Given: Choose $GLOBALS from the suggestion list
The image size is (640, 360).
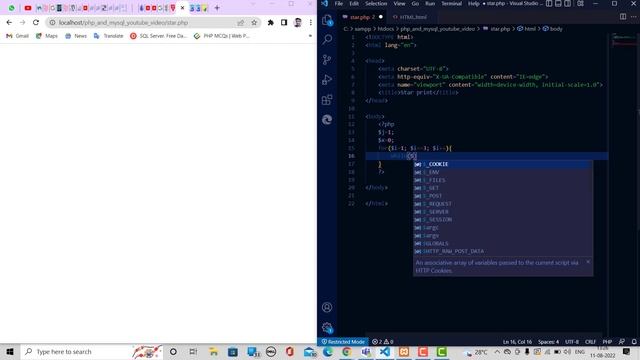Looking at the screenshot, I should [503, 244].
